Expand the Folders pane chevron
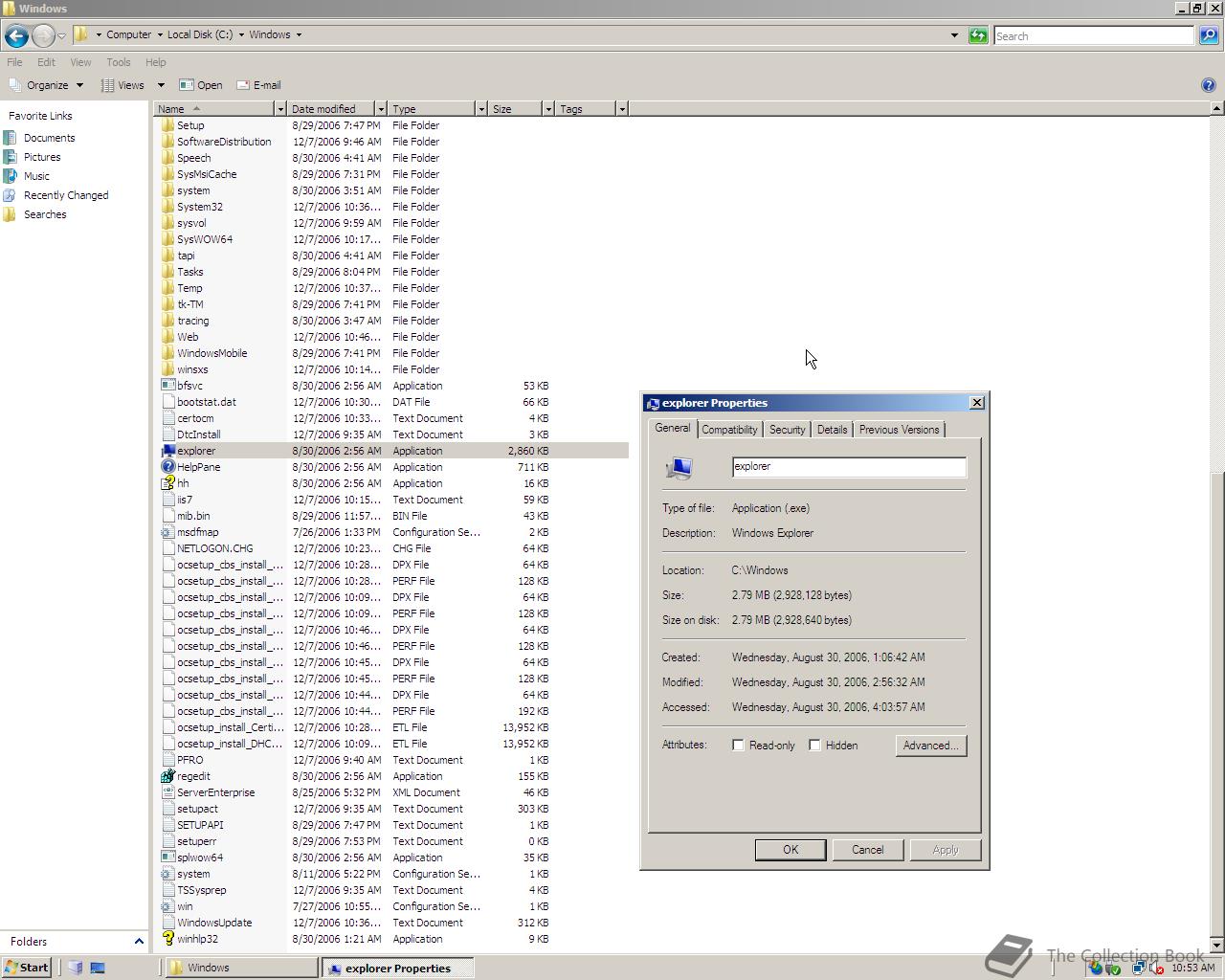 pos(138,942)
